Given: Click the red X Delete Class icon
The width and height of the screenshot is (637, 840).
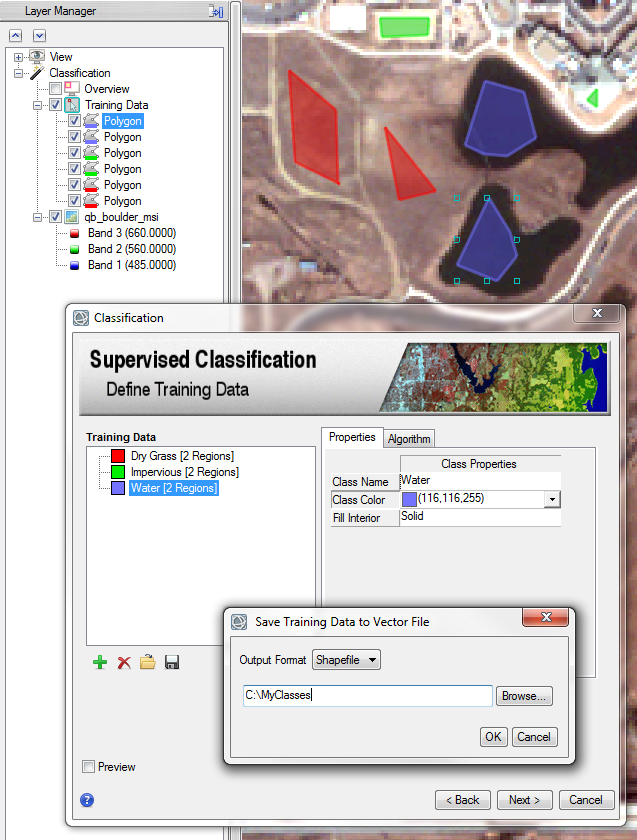Looking at the screenshot, I should click(x=124, y=663).
